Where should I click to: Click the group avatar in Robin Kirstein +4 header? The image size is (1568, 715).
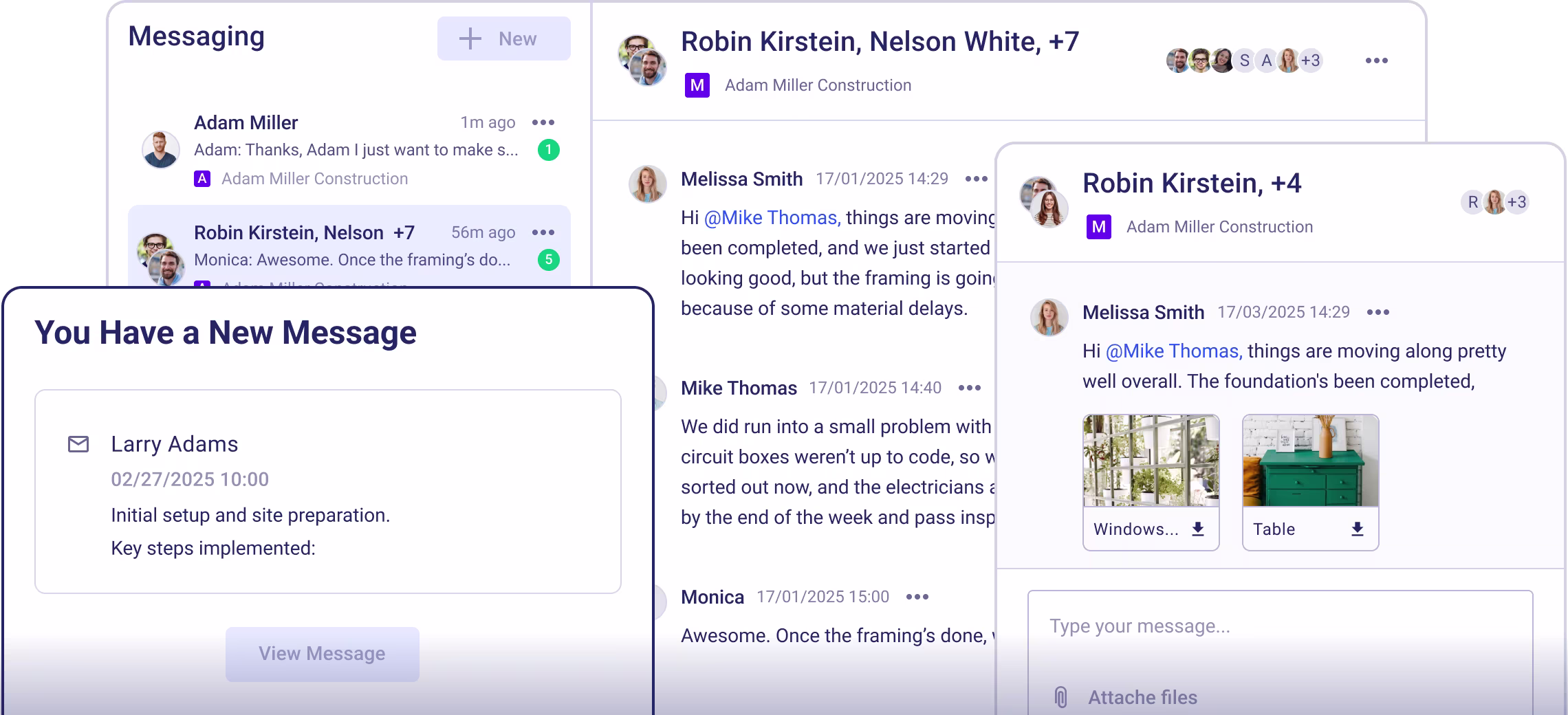[x=1044, y=202]
